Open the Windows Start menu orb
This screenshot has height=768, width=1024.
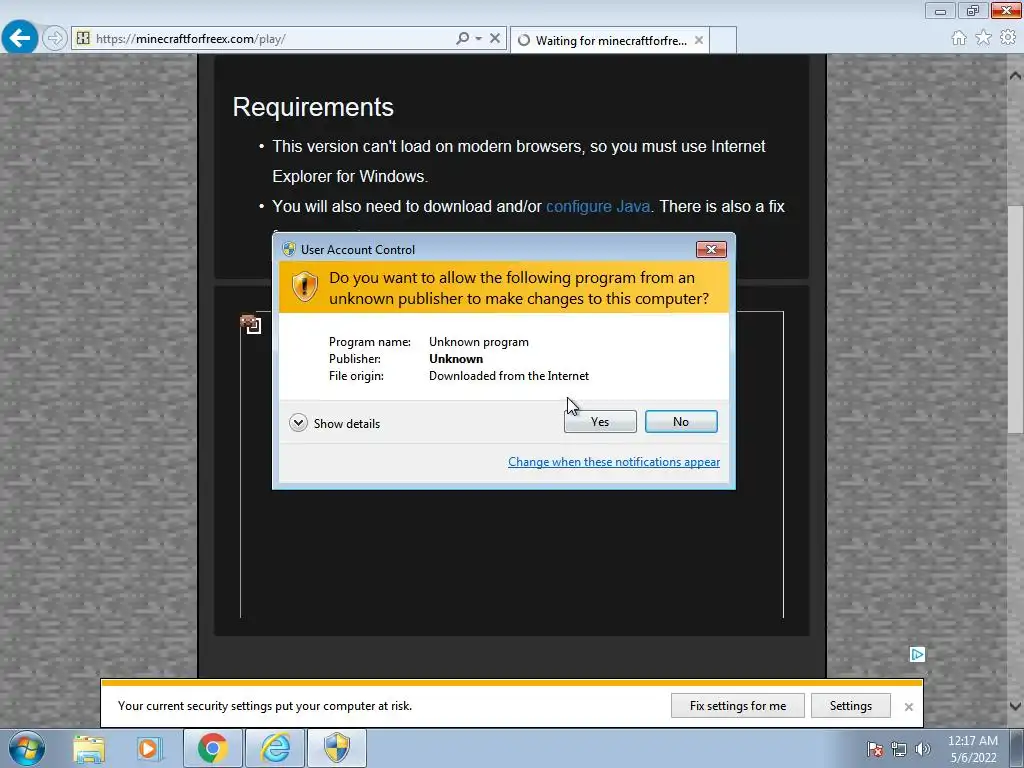point(27,748)
